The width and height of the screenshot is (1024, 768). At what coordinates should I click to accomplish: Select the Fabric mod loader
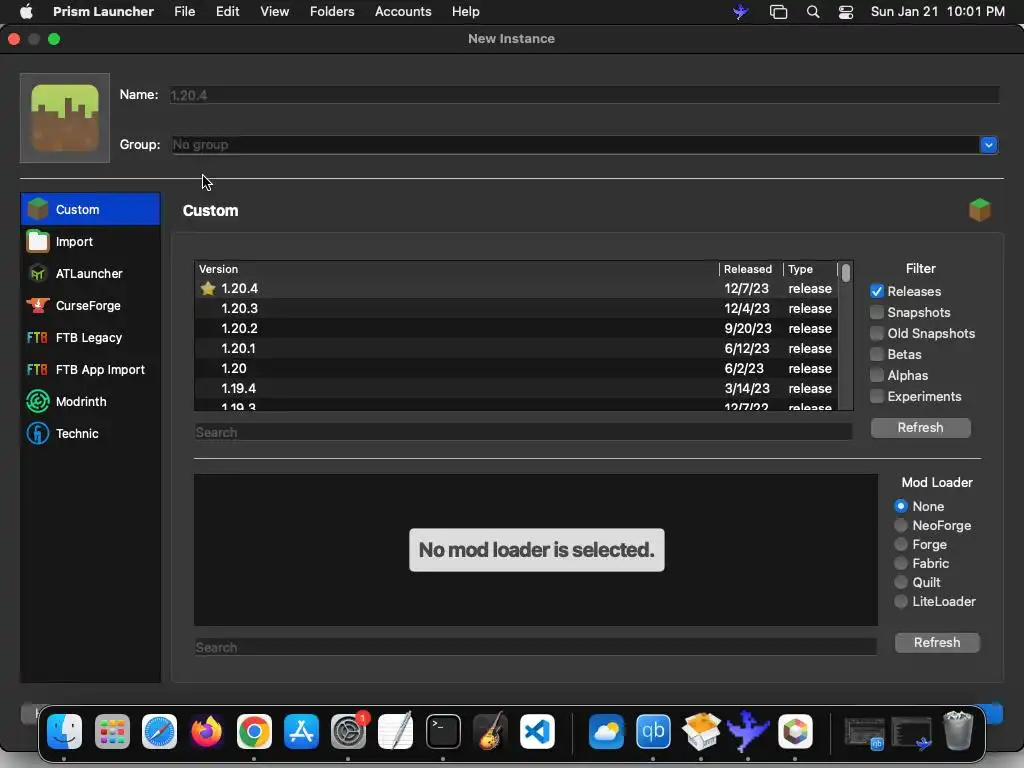tap(901, 563)
